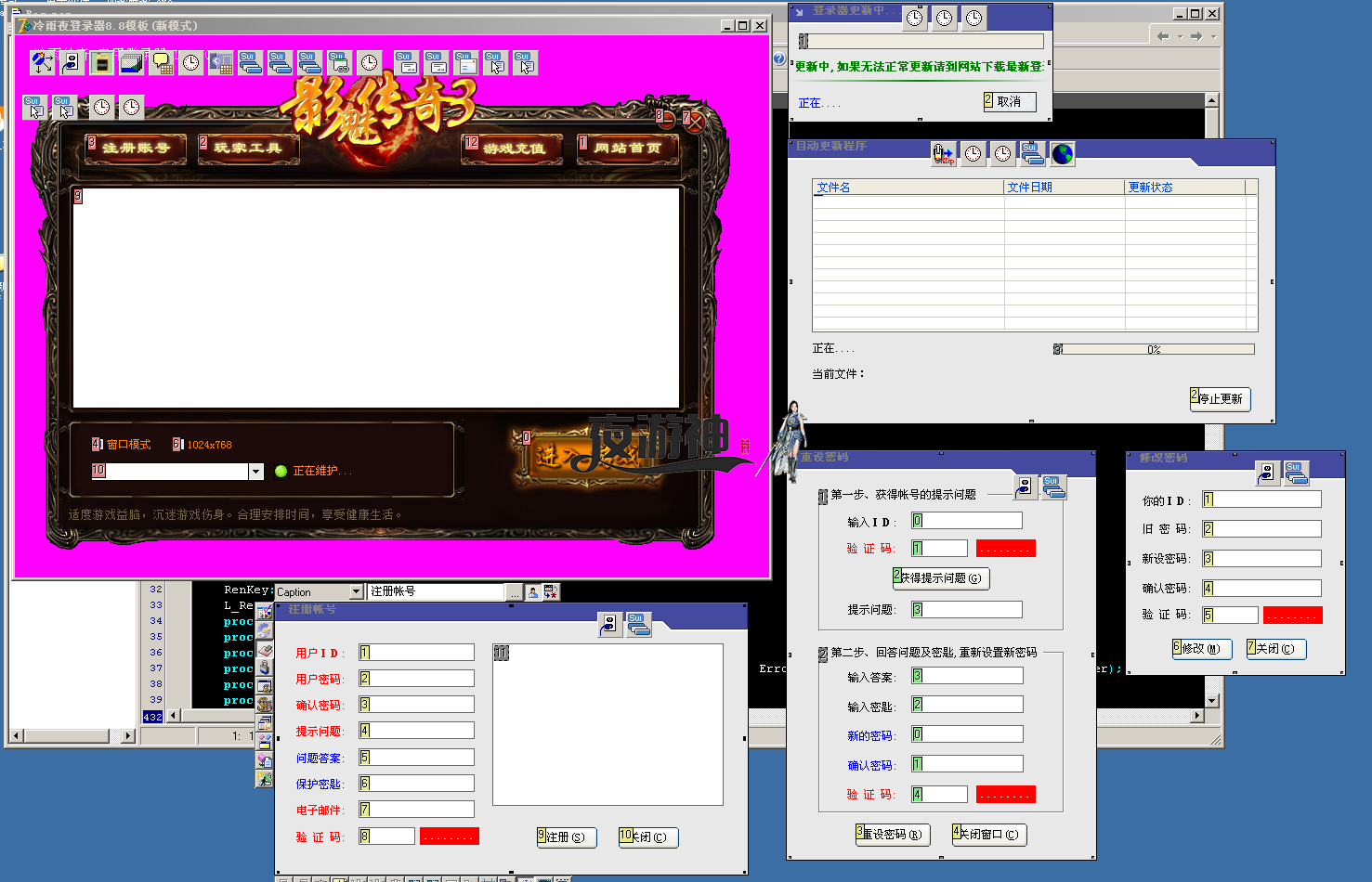Click the rear window's vertical scrollbar down arrow
This screenshot has height=882, width=1372.
point(1211,701)
